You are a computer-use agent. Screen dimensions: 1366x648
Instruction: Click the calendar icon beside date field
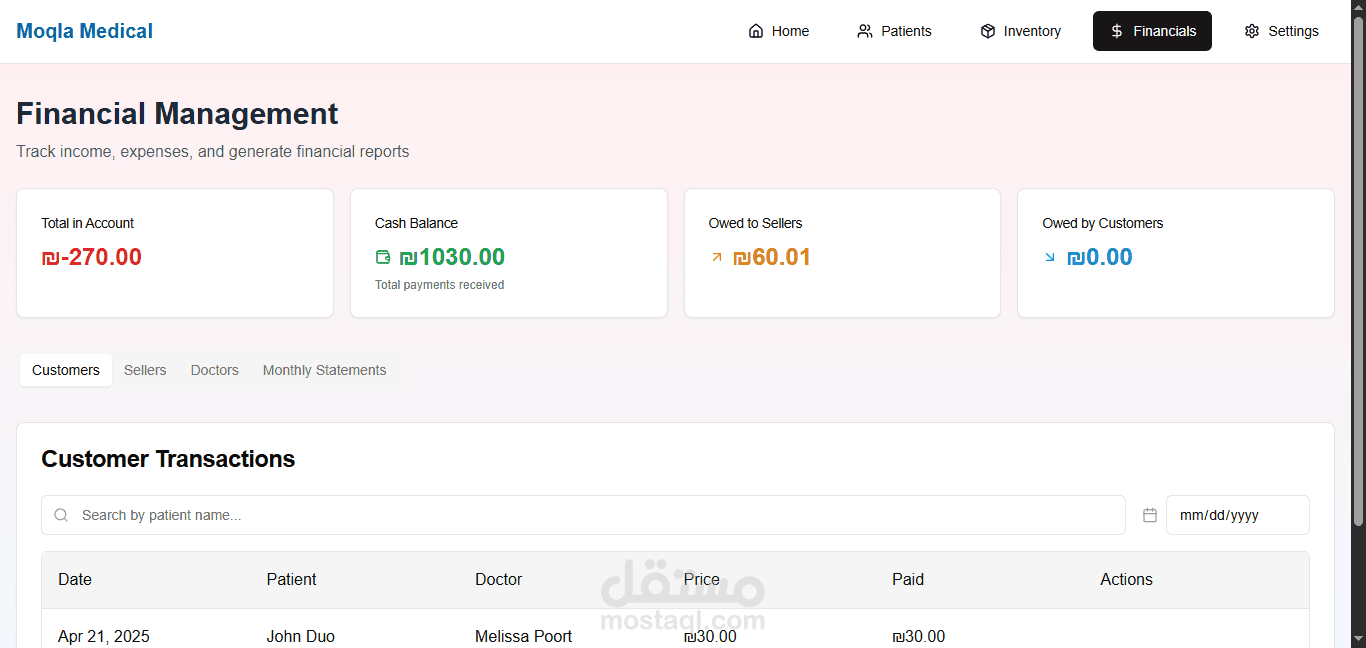[1150, 515]
